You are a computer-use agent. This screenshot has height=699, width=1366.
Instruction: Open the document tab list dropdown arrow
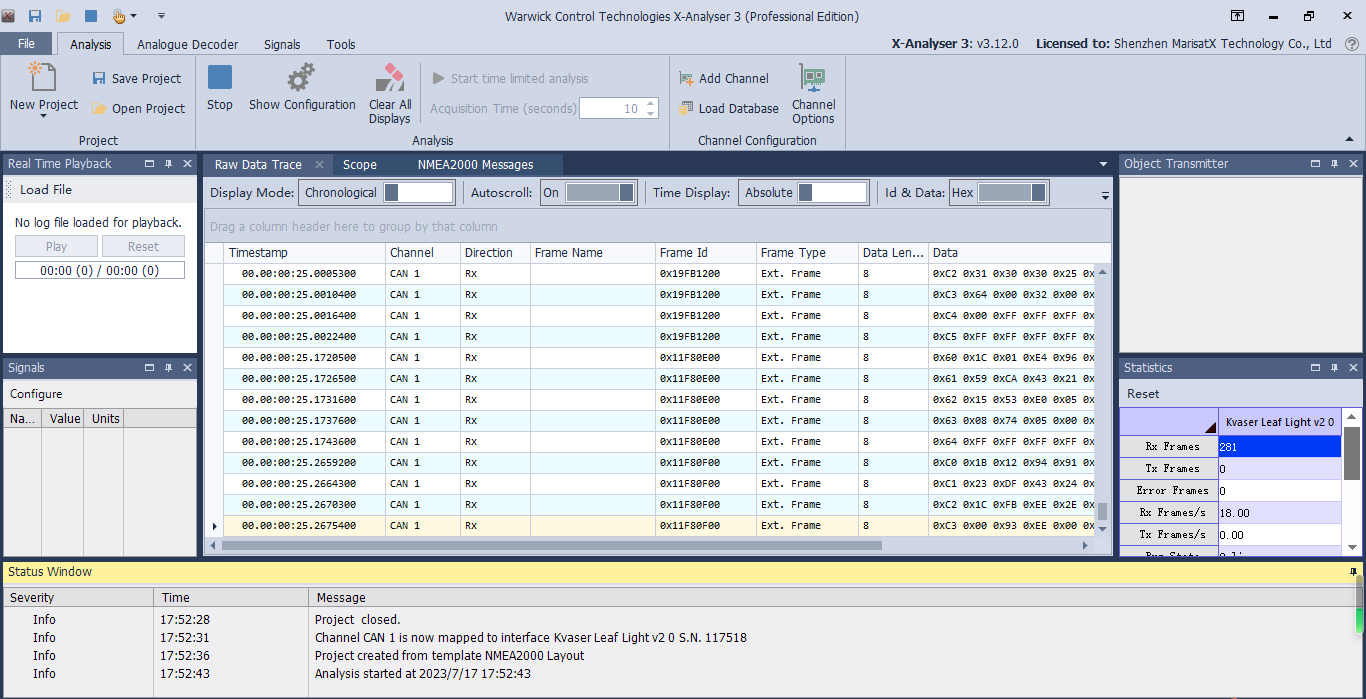[1103, 164]
